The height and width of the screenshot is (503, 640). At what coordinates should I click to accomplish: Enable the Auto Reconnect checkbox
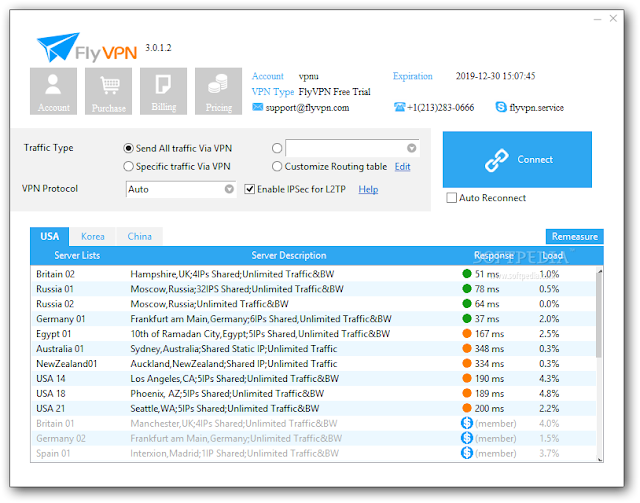[x=451, y=198]
